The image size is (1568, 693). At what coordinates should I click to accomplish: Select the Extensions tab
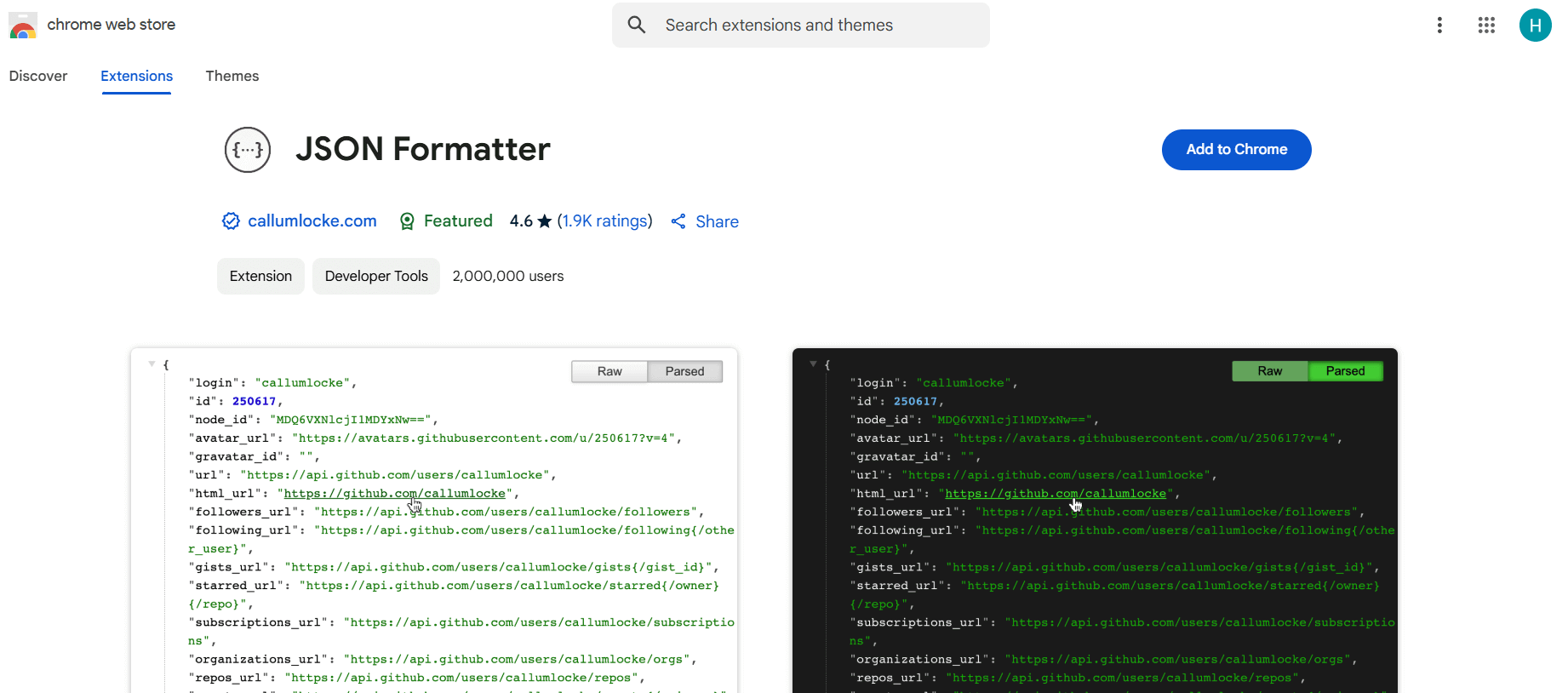(136, 76)
